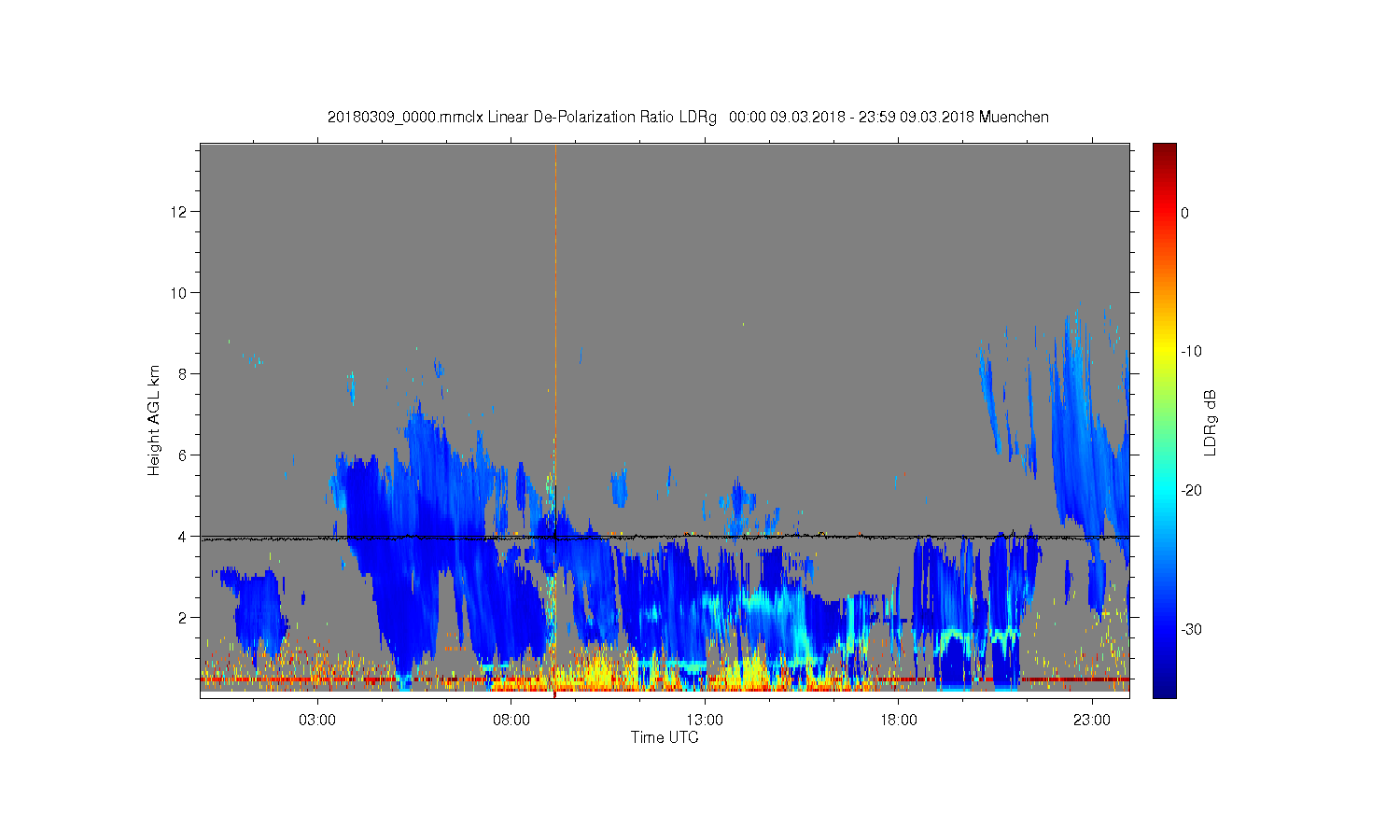
Task: Click the 2 km height tick label
Action: coord(182,618)
